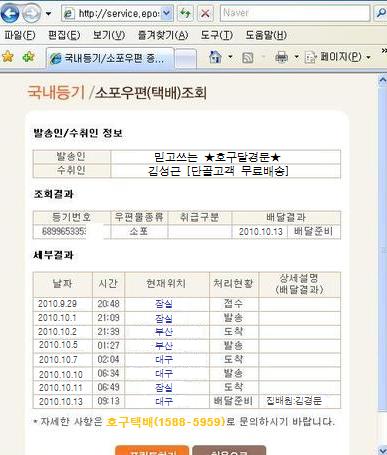The height and width of the screenshot is (455, 387).
Task: Refresh the page with green arrows icon
Action: point(185,14)
